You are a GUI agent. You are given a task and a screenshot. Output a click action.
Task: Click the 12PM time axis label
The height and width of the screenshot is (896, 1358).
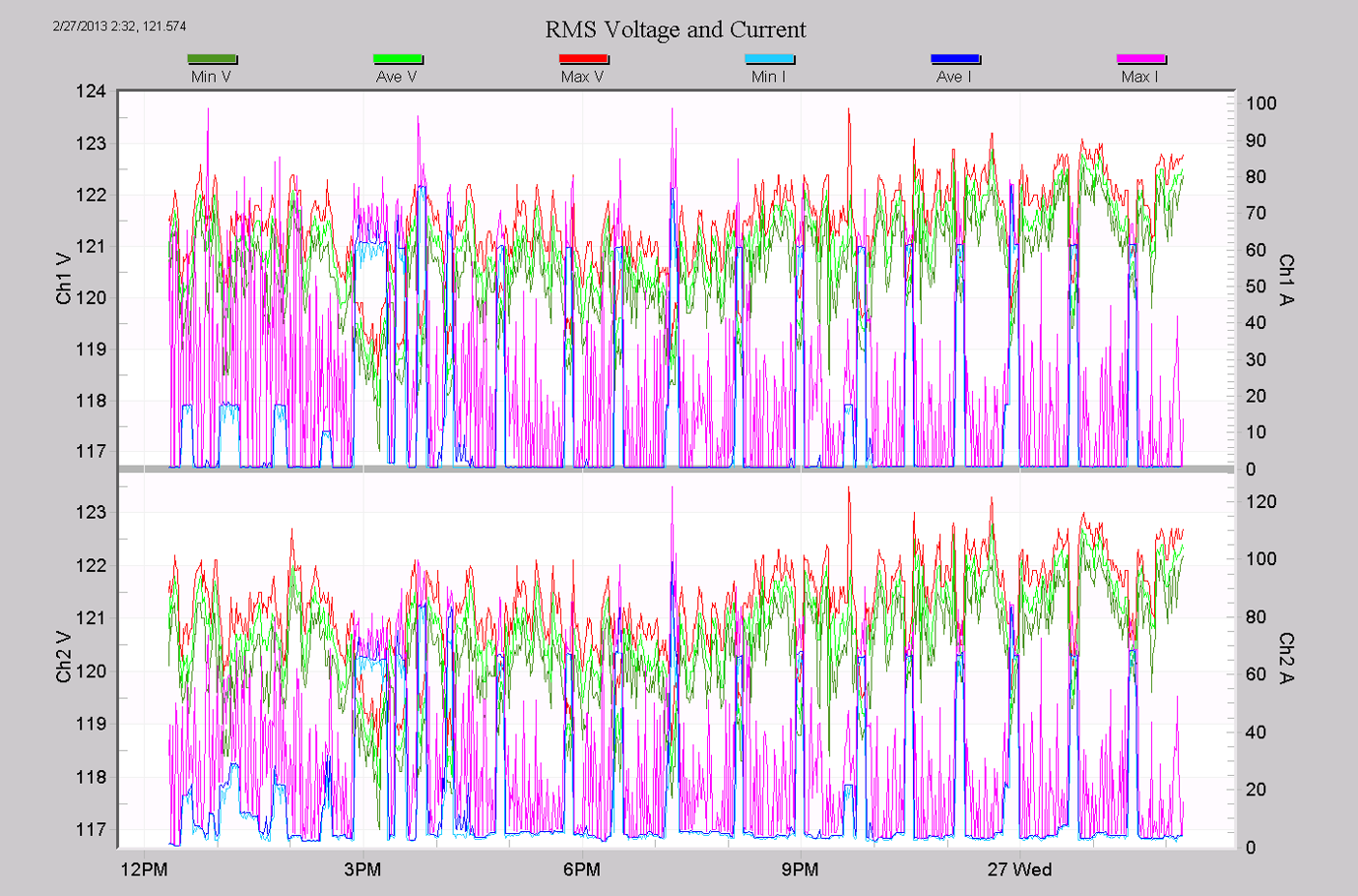(144, 869)
